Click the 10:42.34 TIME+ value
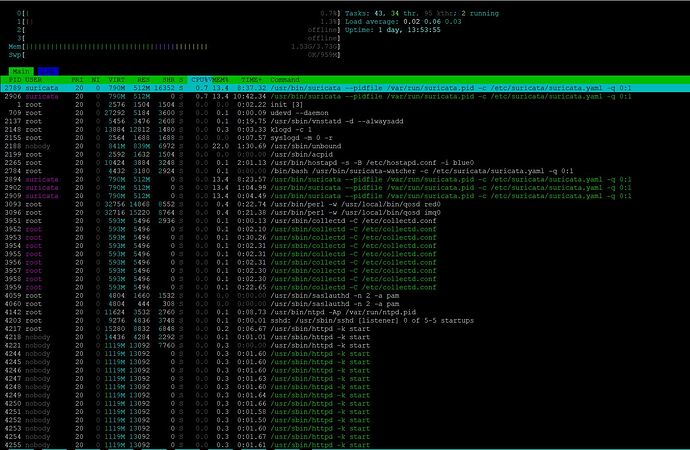This screenshot has height=450, width=690. pyautogui.click(x=250, y=96)
